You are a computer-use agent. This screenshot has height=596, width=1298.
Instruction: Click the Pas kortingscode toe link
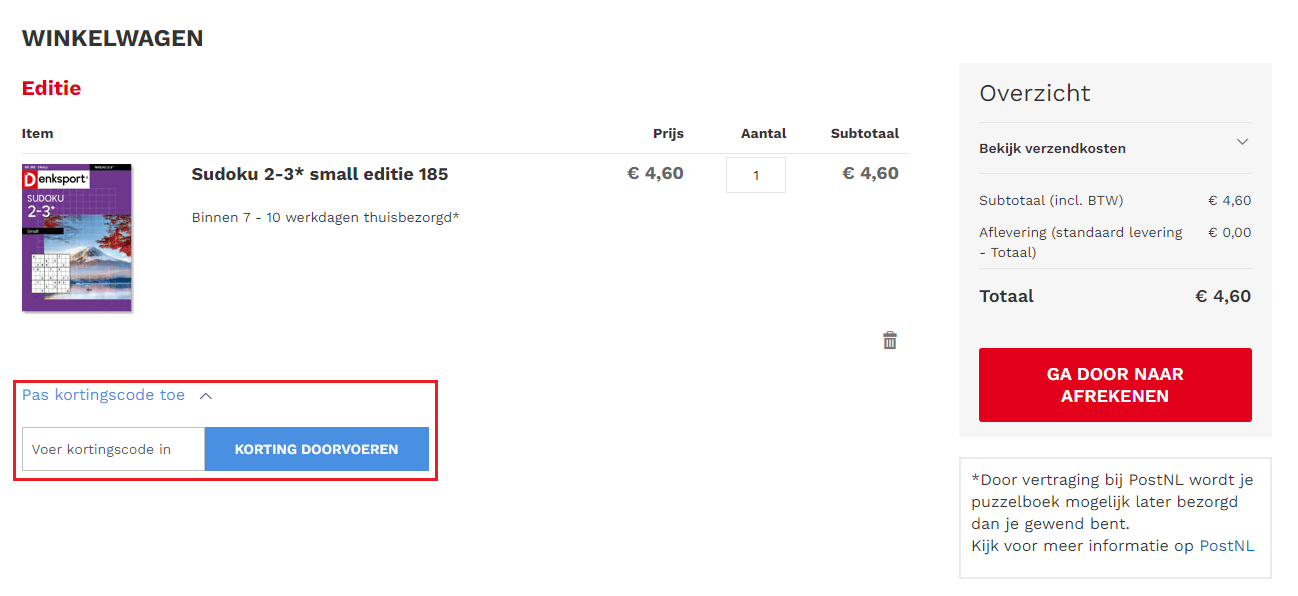(104, 395)
